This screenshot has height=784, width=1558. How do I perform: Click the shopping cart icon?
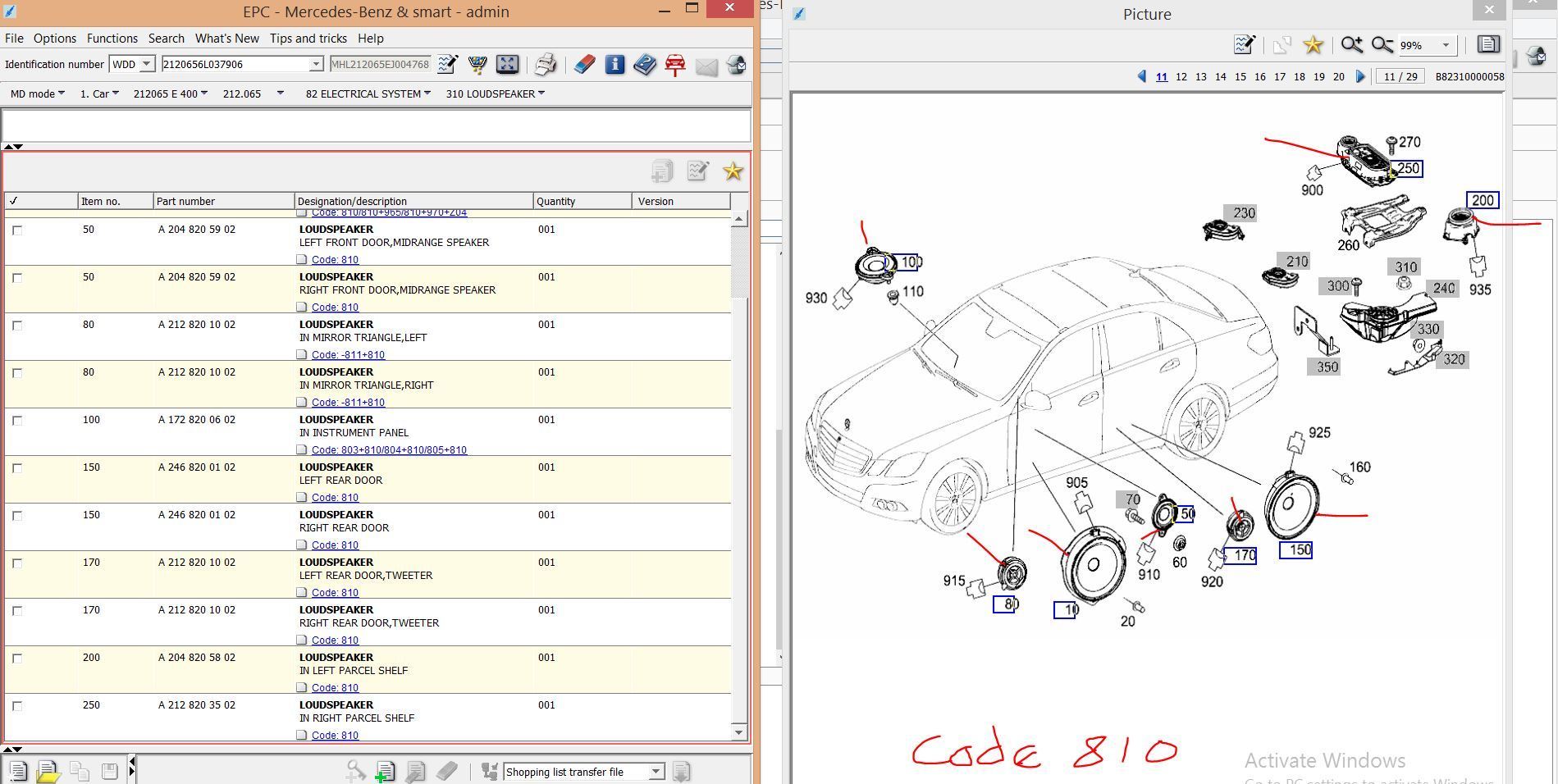477,64
